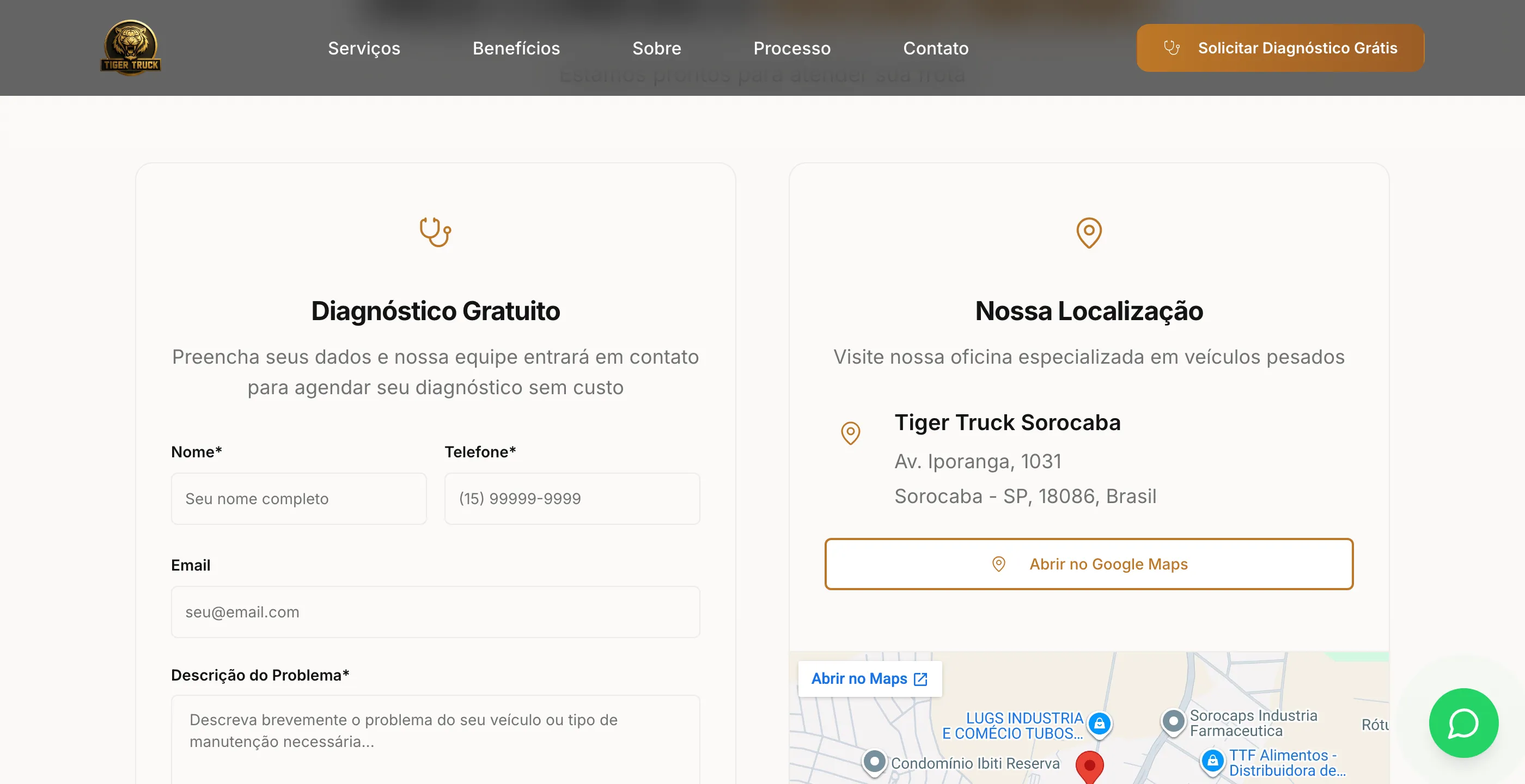Click the pin icon beside Tiger Truck Sorocaba

click(850, 433)
